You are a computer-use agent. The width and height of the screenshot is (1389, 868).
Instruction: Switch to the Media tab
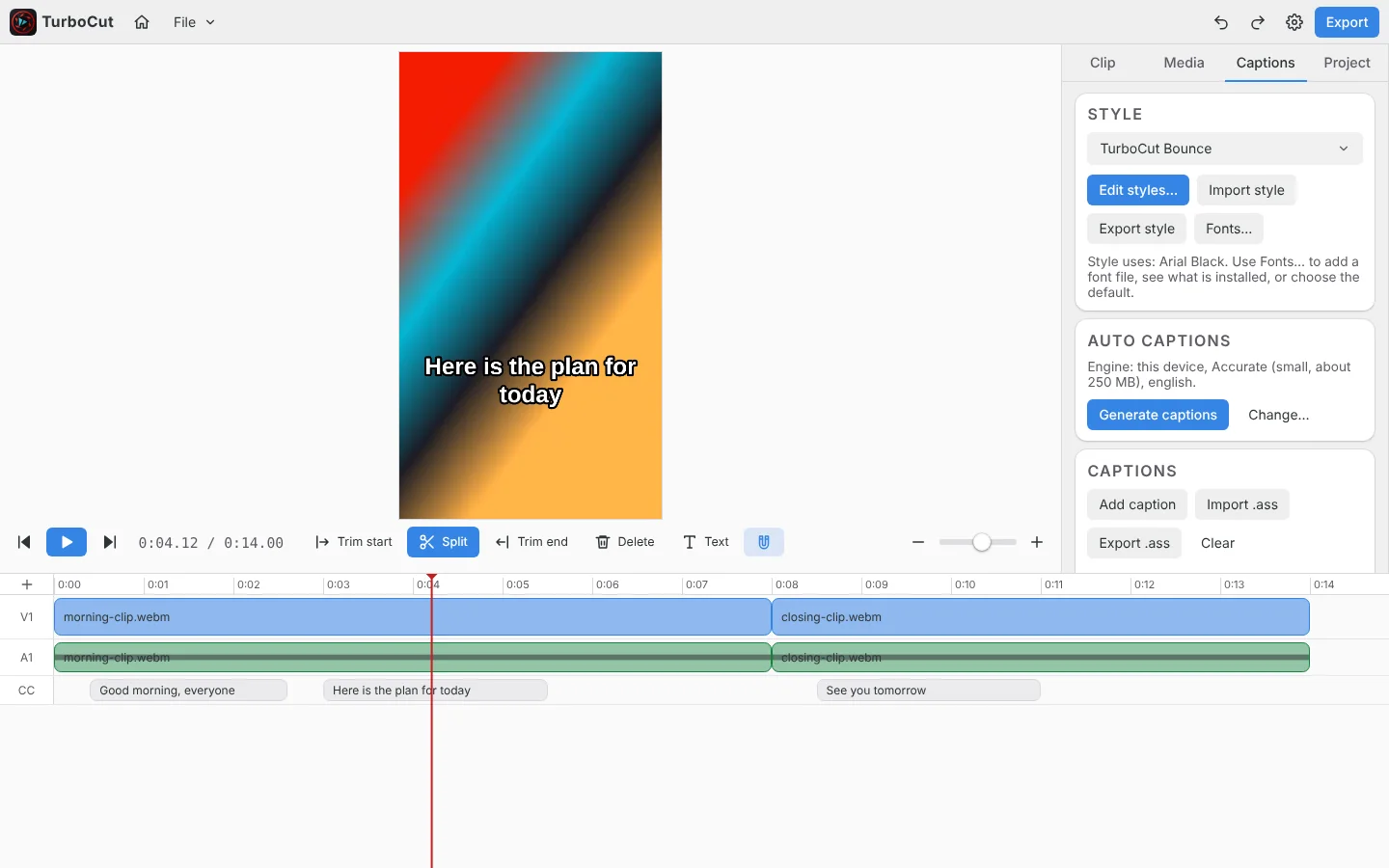coord(1184,63)
